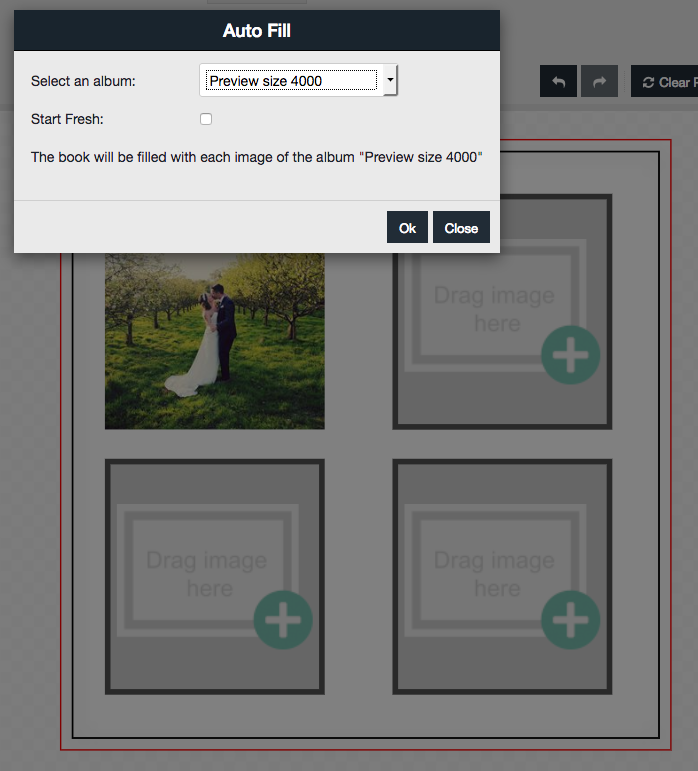
Task: Click the redo arrow button
Action: pyautogui.click(x=599, y=82)
